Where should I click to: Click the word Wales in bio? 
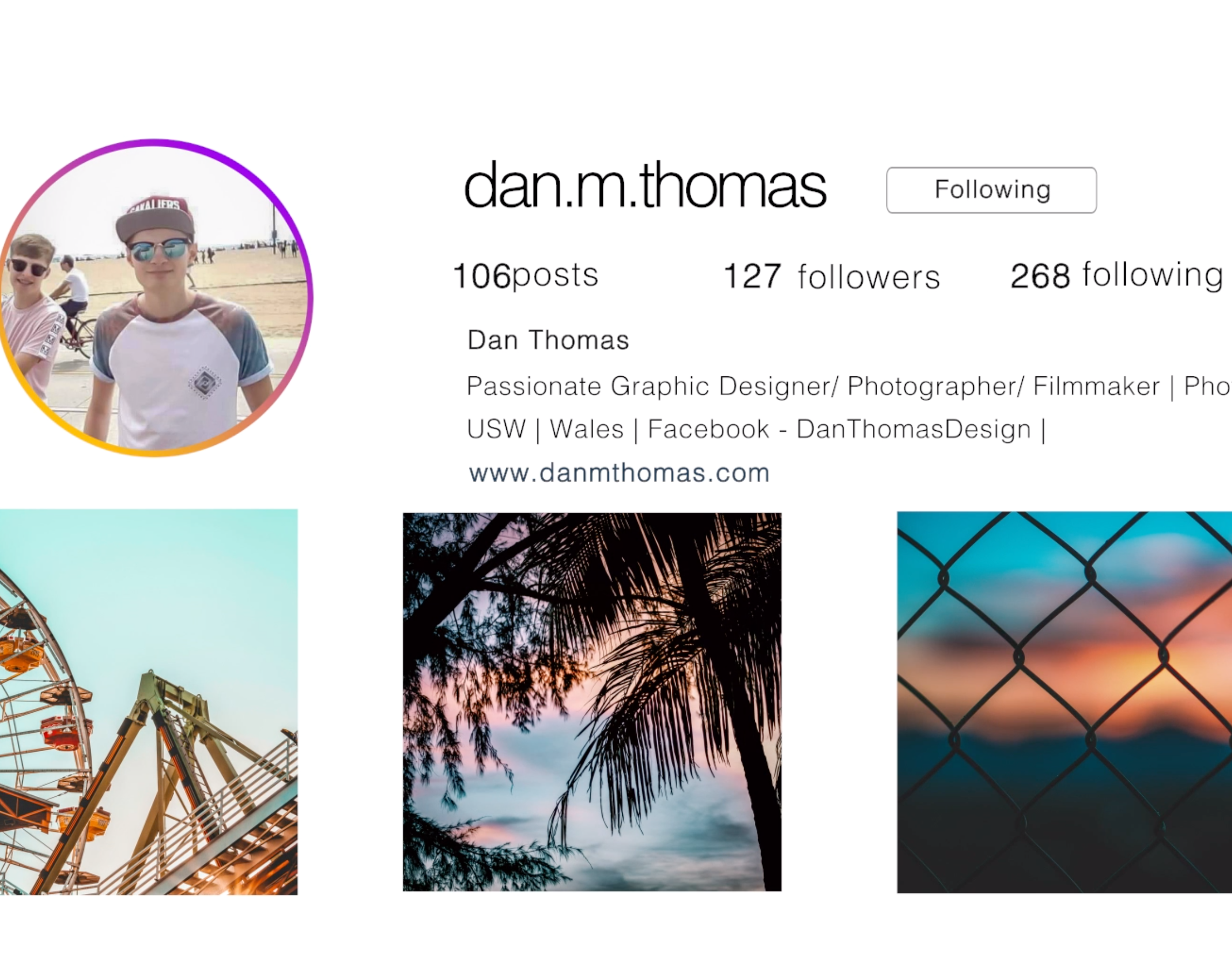(587, 429)
